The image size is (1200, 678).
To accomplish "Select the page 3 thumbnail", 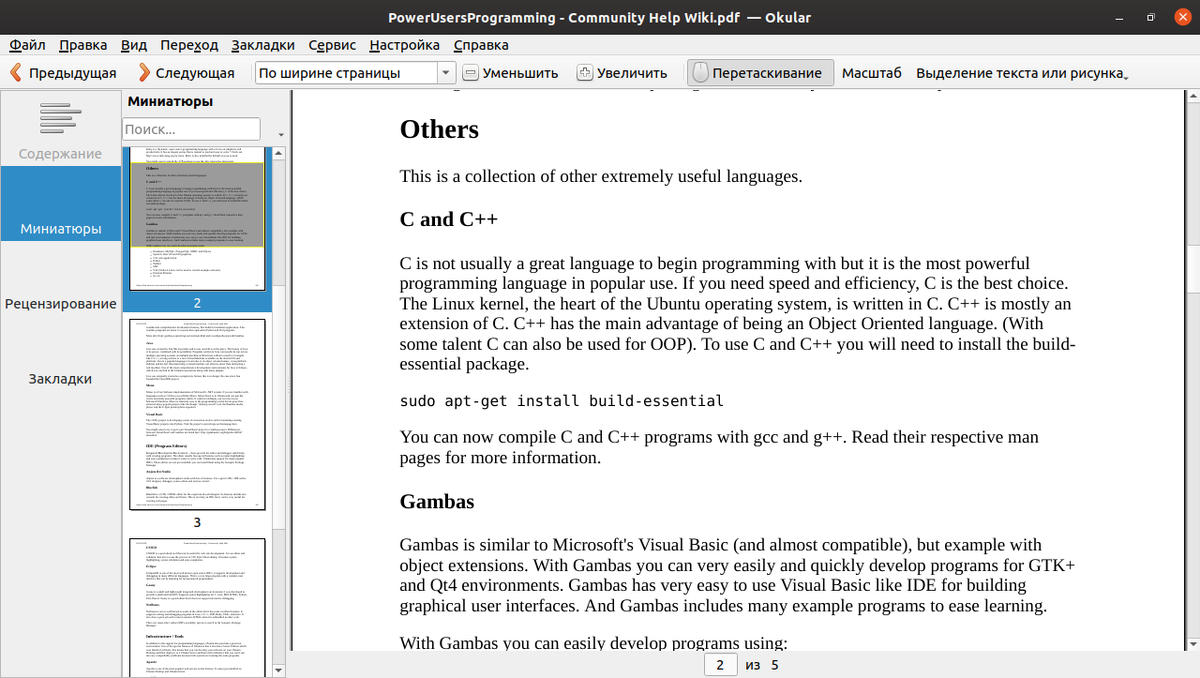I will click(x=197, y=416).
